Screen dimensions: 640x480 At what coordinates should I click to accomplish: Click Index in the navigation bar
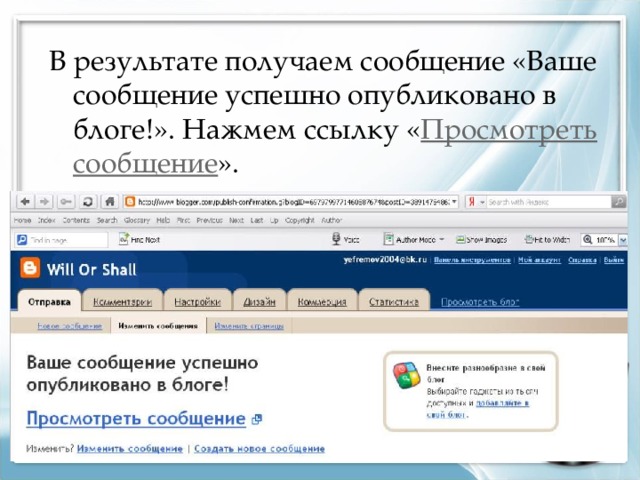point(47,220)
